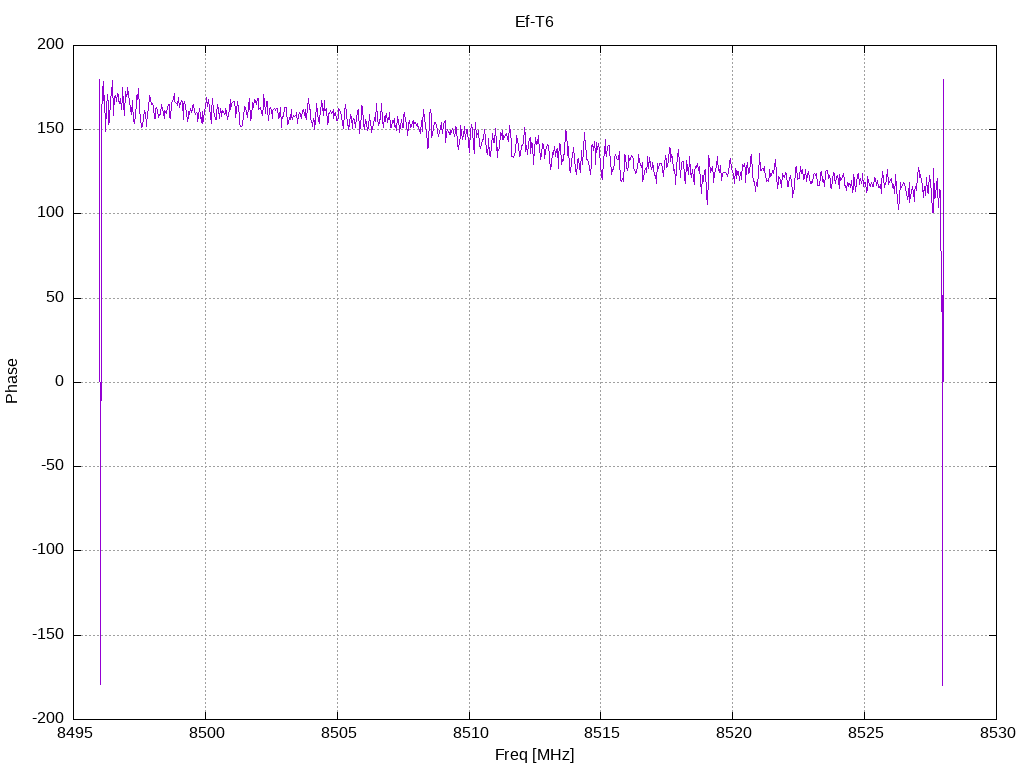Image resolution: width=1024 pixels, height=768 pixels.
Task: Select y-axis tick label -200
Action: pos(48,718)
